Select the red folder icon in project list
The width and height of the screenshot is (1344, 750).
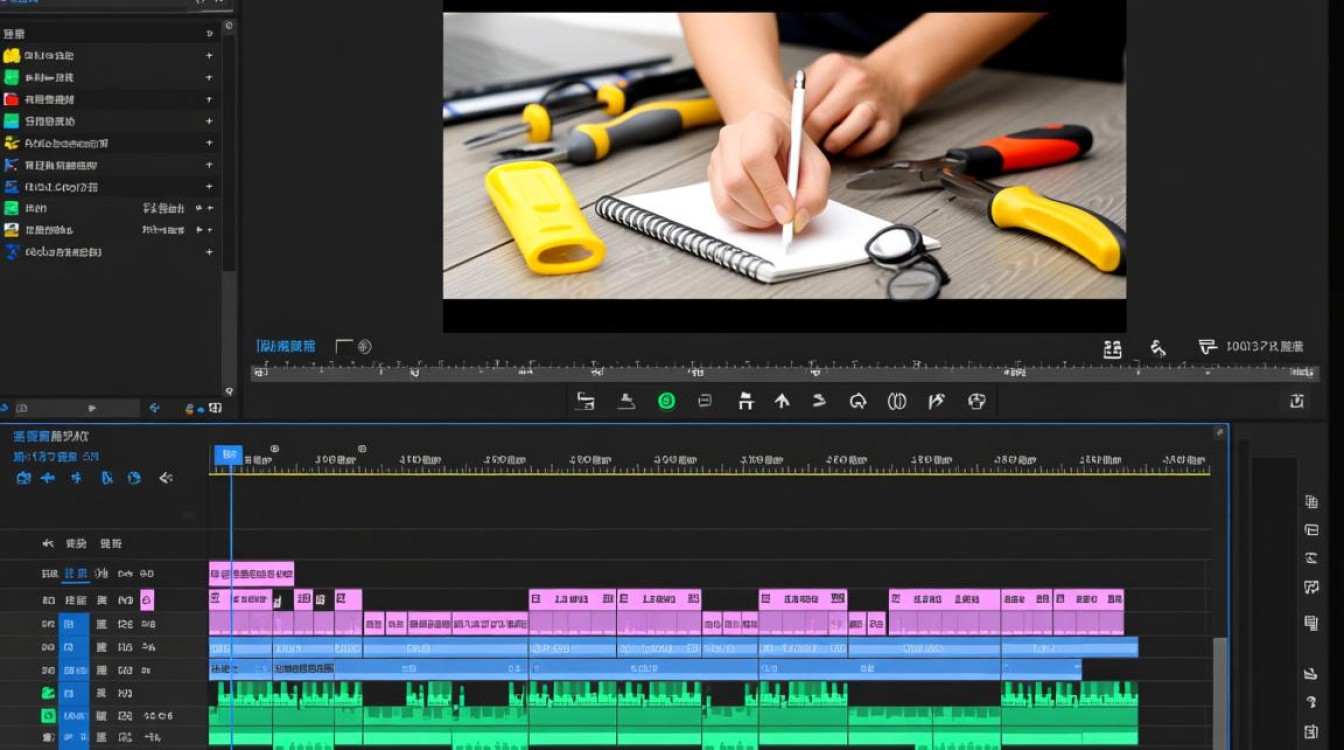click(x=11, y=99)
